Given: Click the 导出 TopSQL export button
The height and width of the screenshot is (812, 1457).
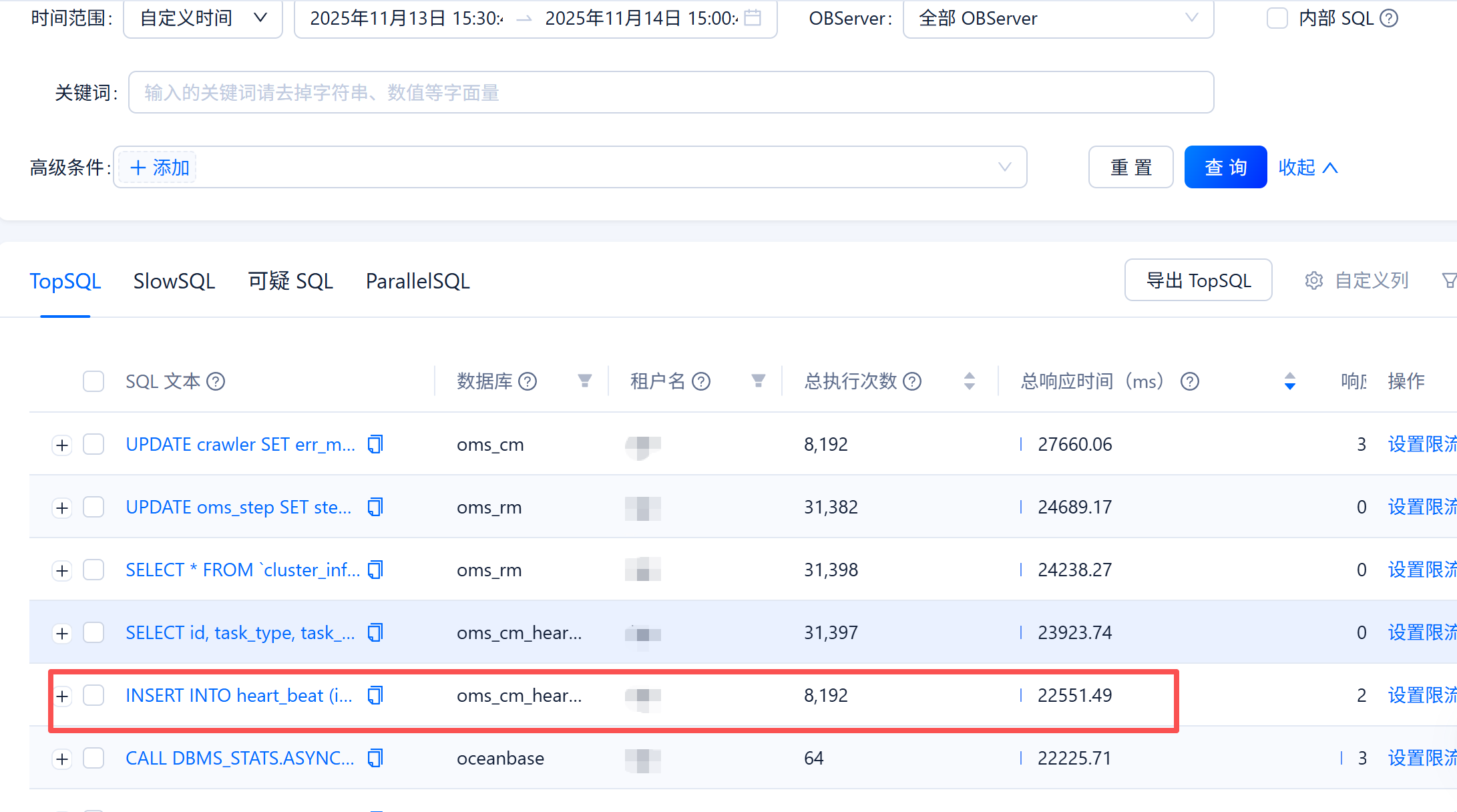Looking at the screenshot, I should [x=1198, y=280].
